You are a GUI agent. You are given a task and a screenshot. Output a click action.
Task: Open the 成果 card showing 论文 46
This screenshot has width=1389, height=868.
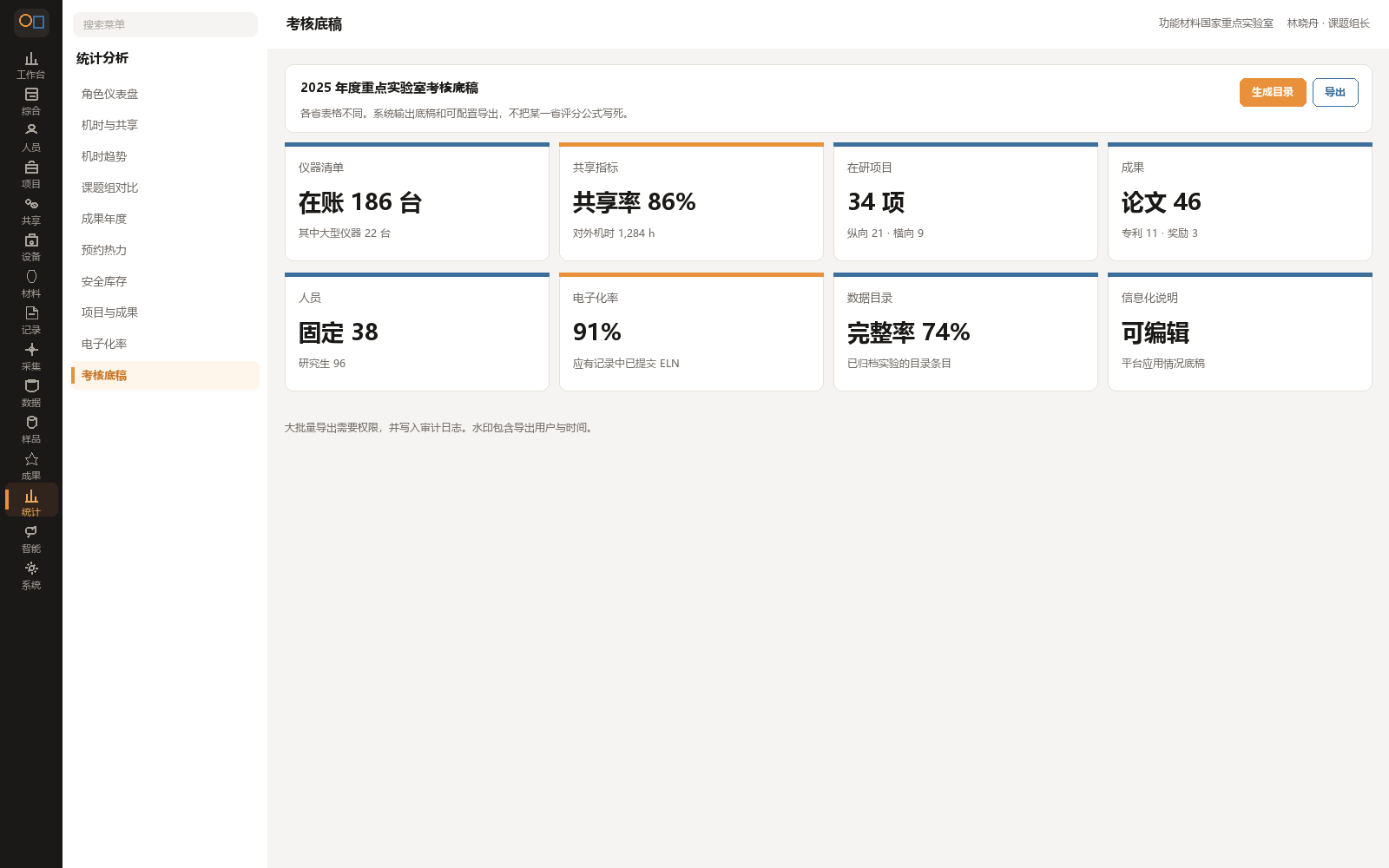click(x=1240, y=201)
